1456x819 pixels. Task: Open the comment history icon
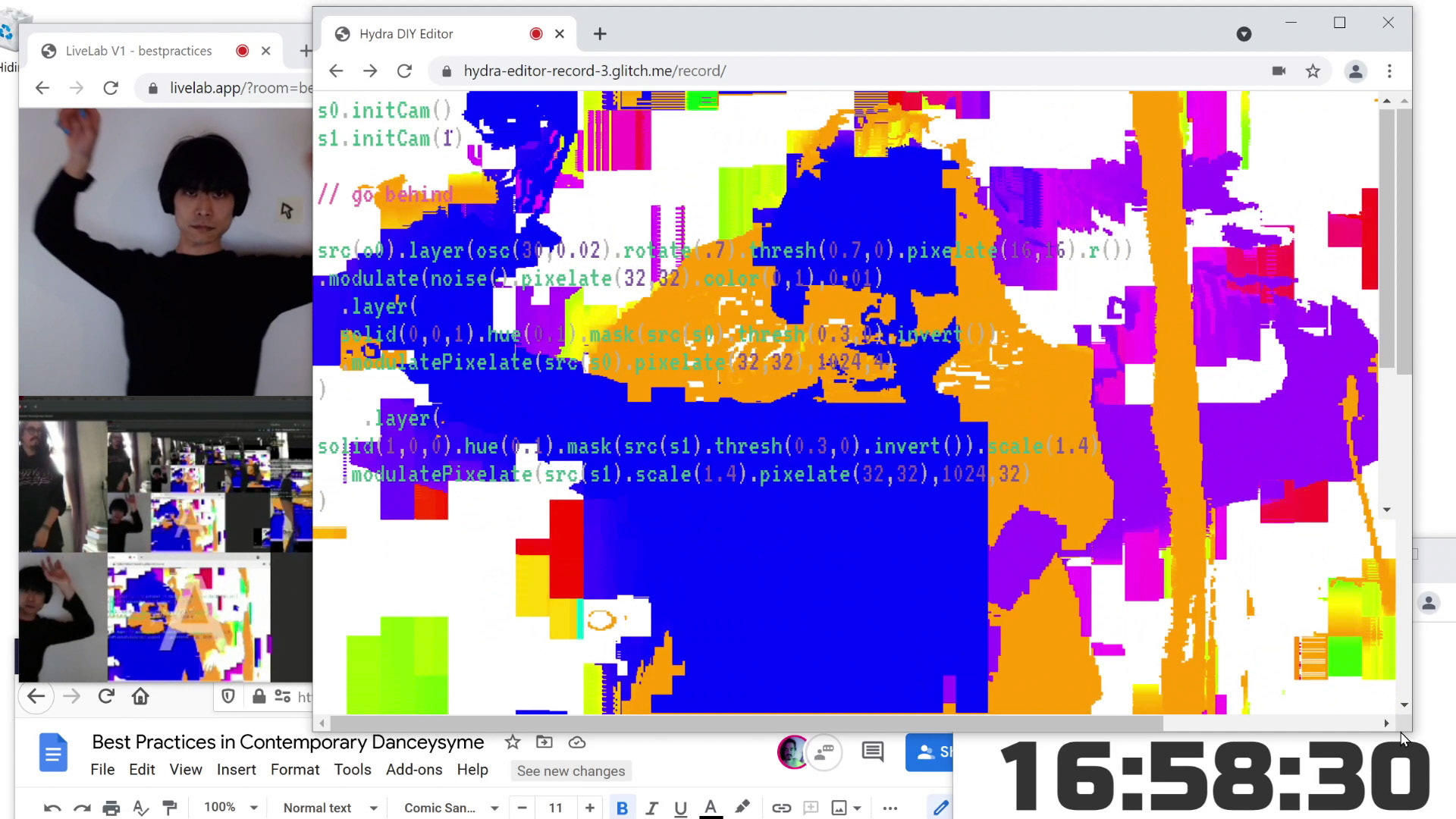873,752
